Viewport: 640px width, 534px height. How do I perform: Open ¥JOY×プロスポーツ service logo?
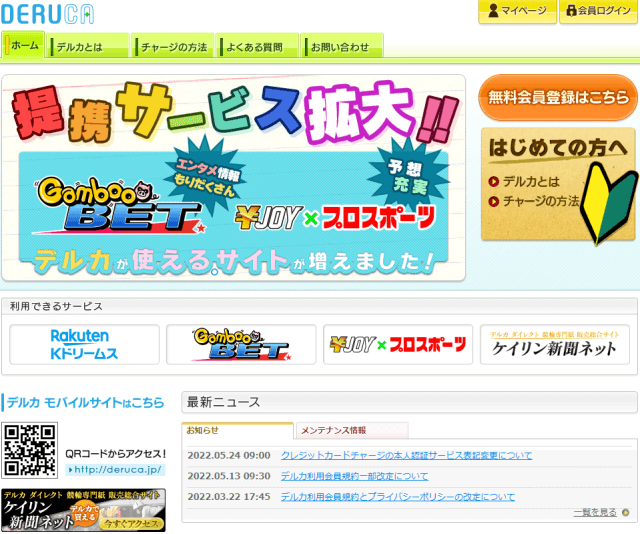(x=398, y=345)
